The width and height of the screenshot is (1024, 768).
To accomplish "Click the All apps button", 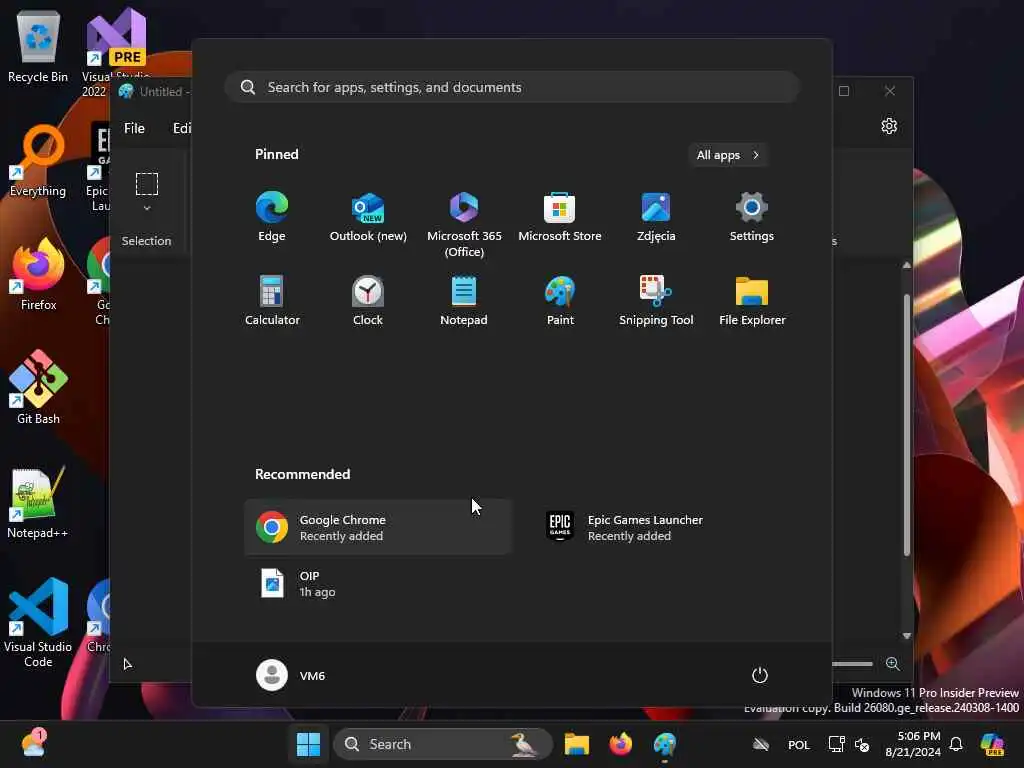I will 728,155.
